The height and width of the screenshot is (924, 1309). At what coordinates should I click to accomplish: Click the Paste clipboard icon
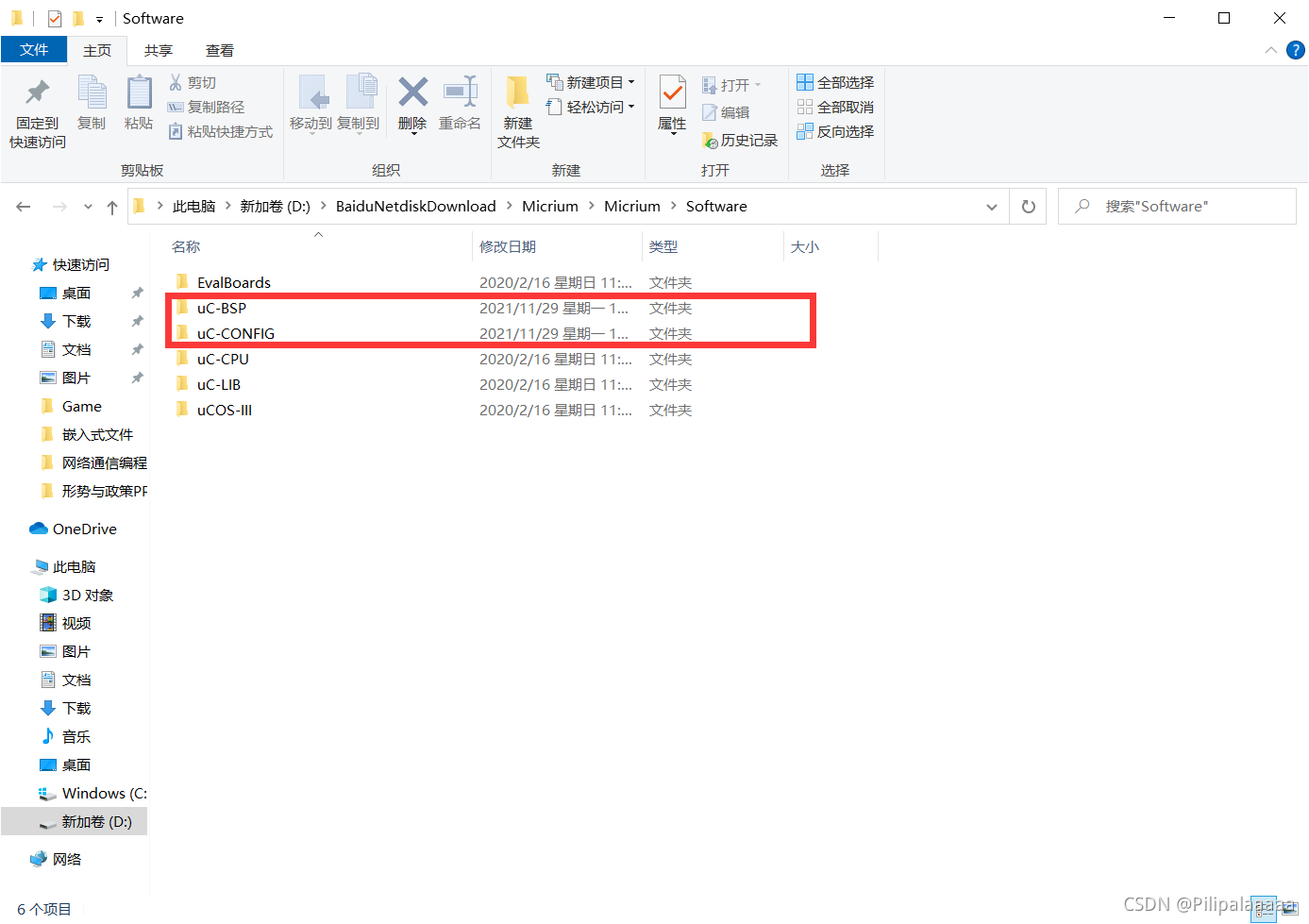(139, 92)
